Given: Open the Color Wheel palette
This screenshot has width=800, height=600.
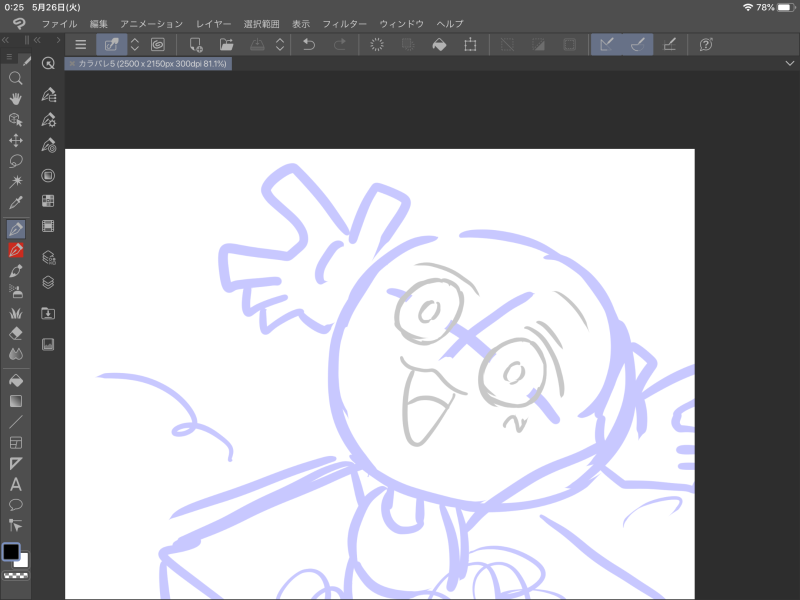Looking at the screenshot, I should pos(48,176).
